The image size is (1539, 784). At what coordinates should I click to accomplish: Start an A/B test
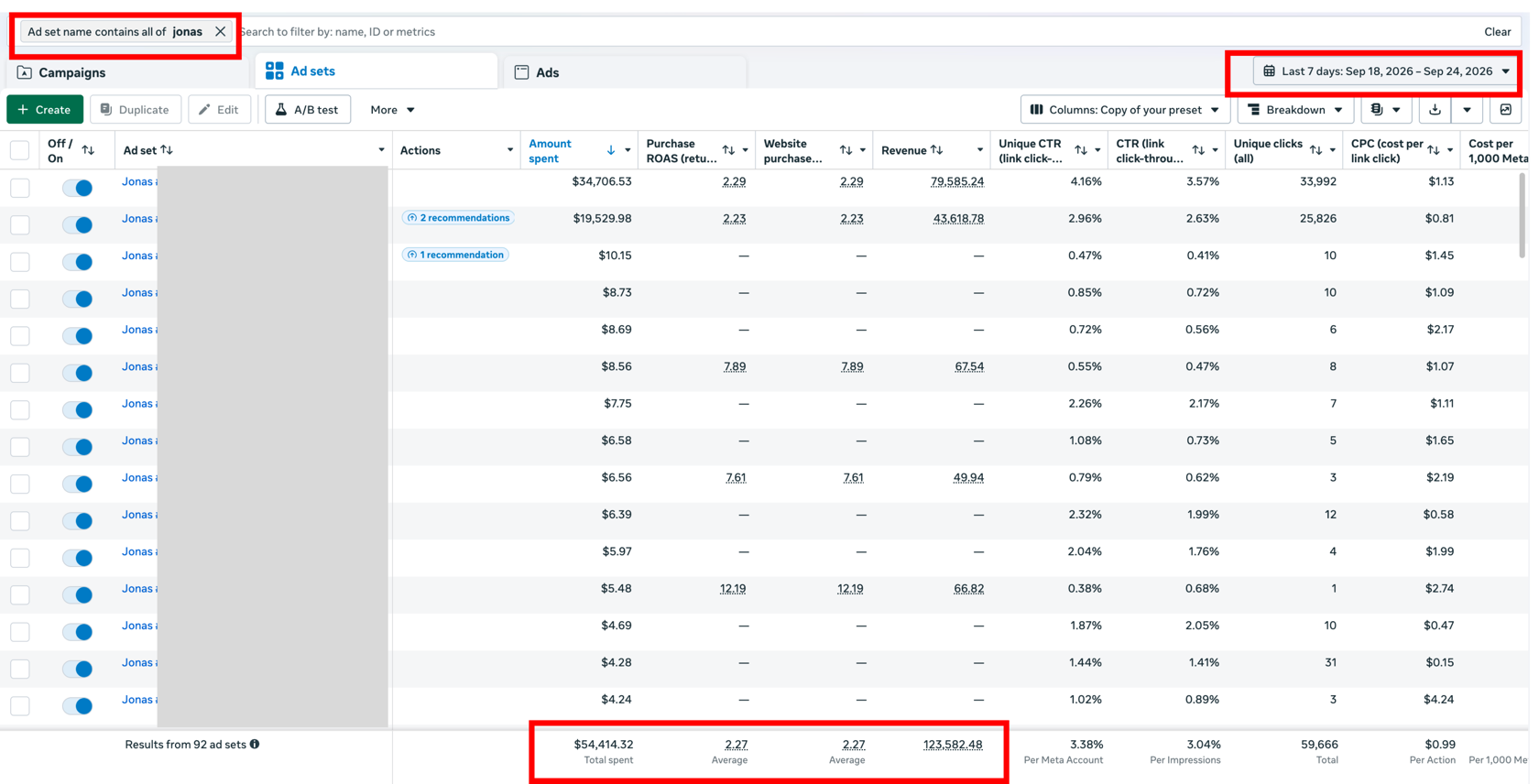tap(307, 109)
